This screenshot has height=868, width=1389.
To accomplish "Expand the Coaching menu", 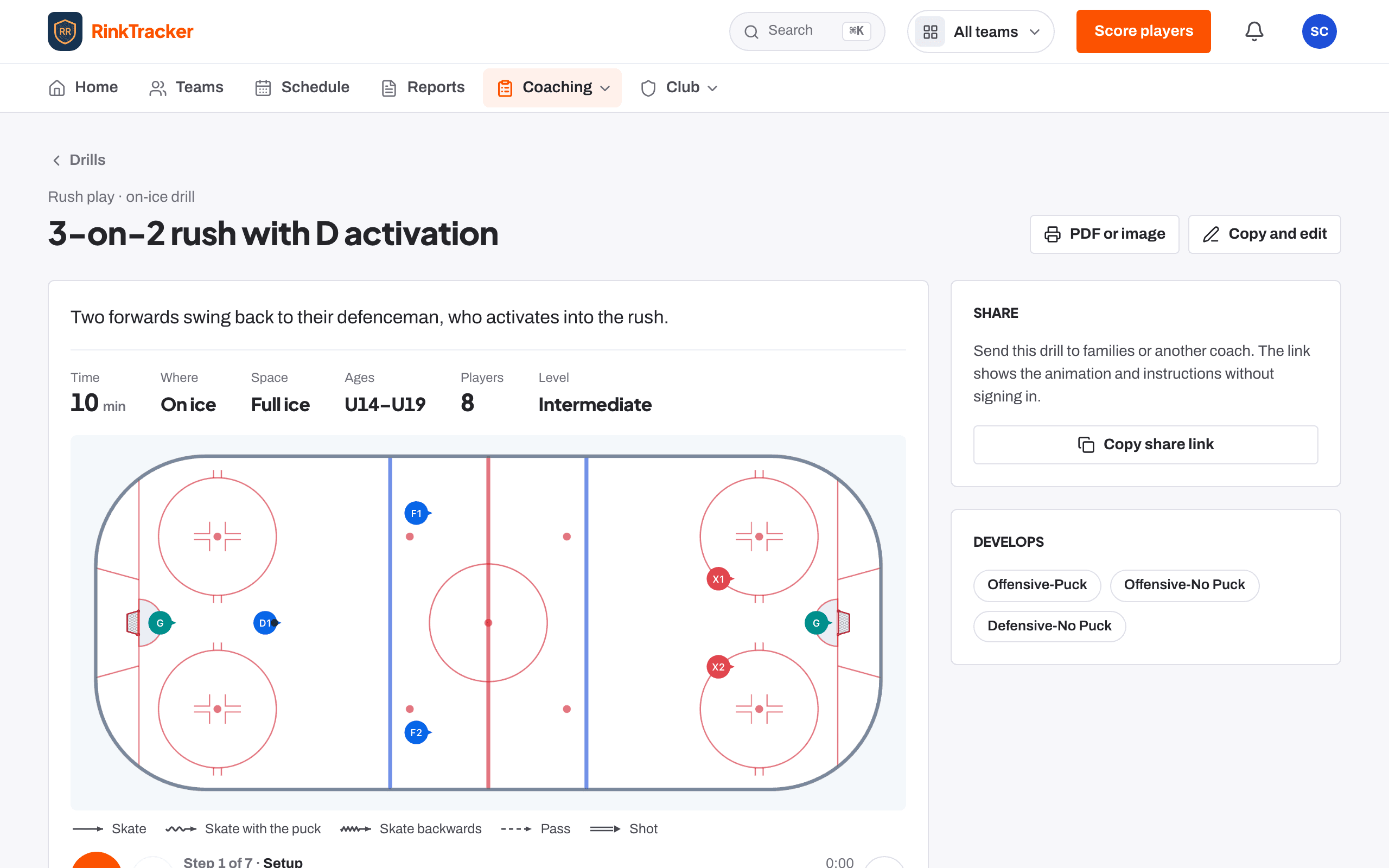I will click(552, 87).
